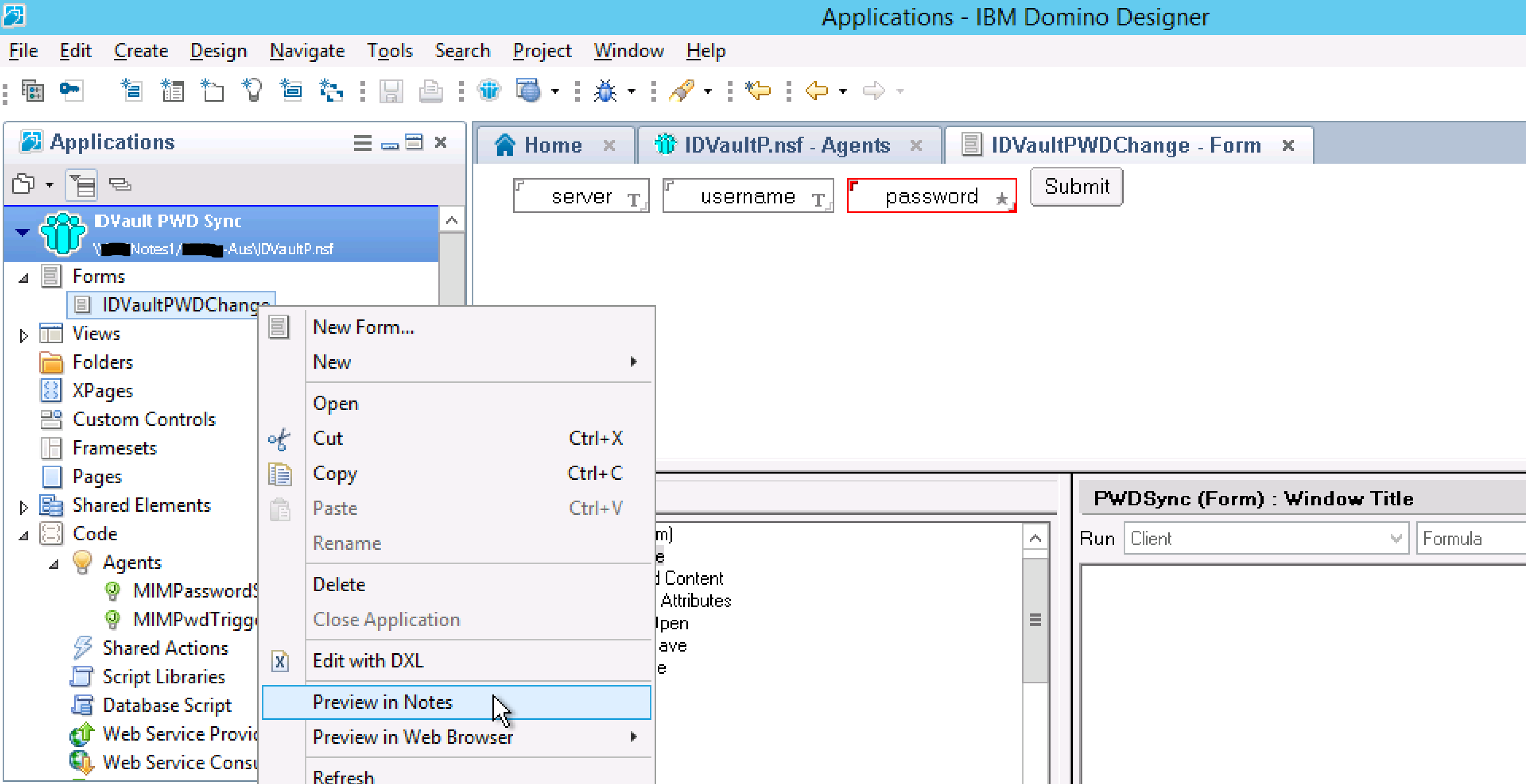Click the yellow back arrow icon

point(817,91)
